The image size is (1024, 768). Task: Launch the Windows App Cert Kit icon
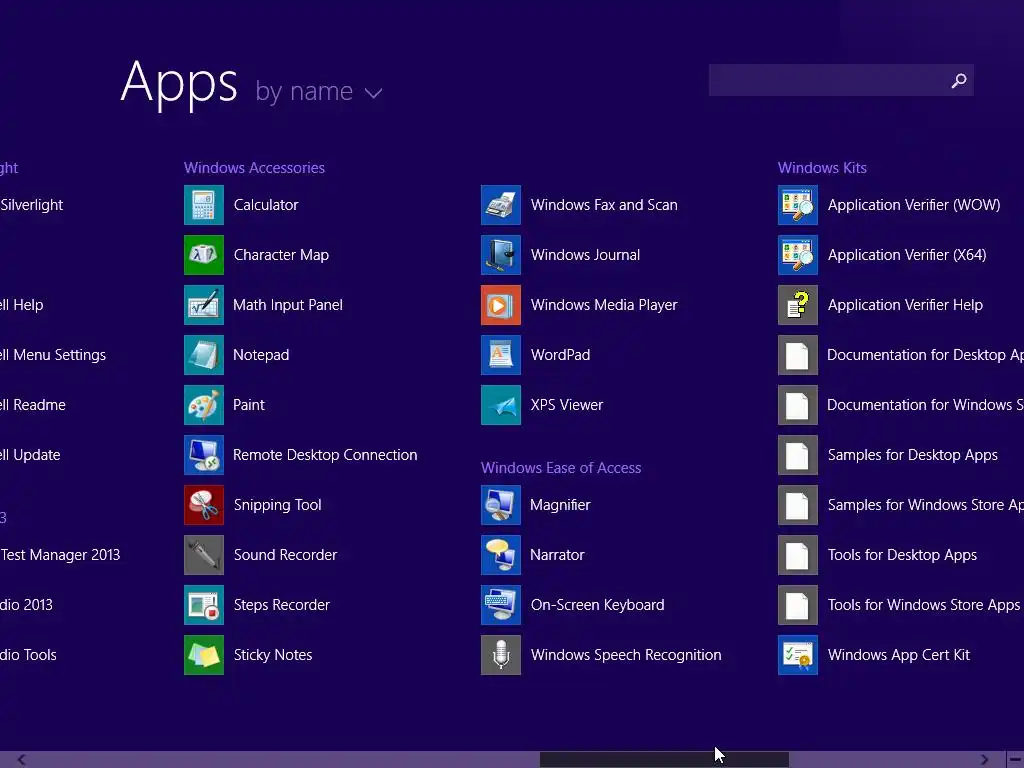tap(798, 655)
